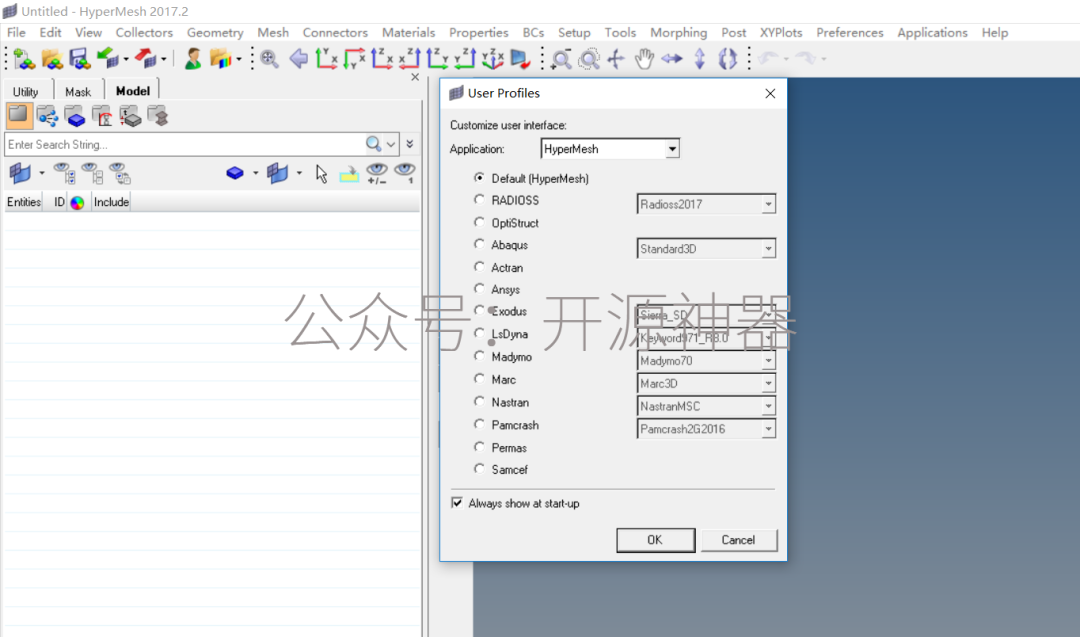The image size is (1080, 637).
Task: Select the Ansys profile radio button
Action: tap(479, 289)
